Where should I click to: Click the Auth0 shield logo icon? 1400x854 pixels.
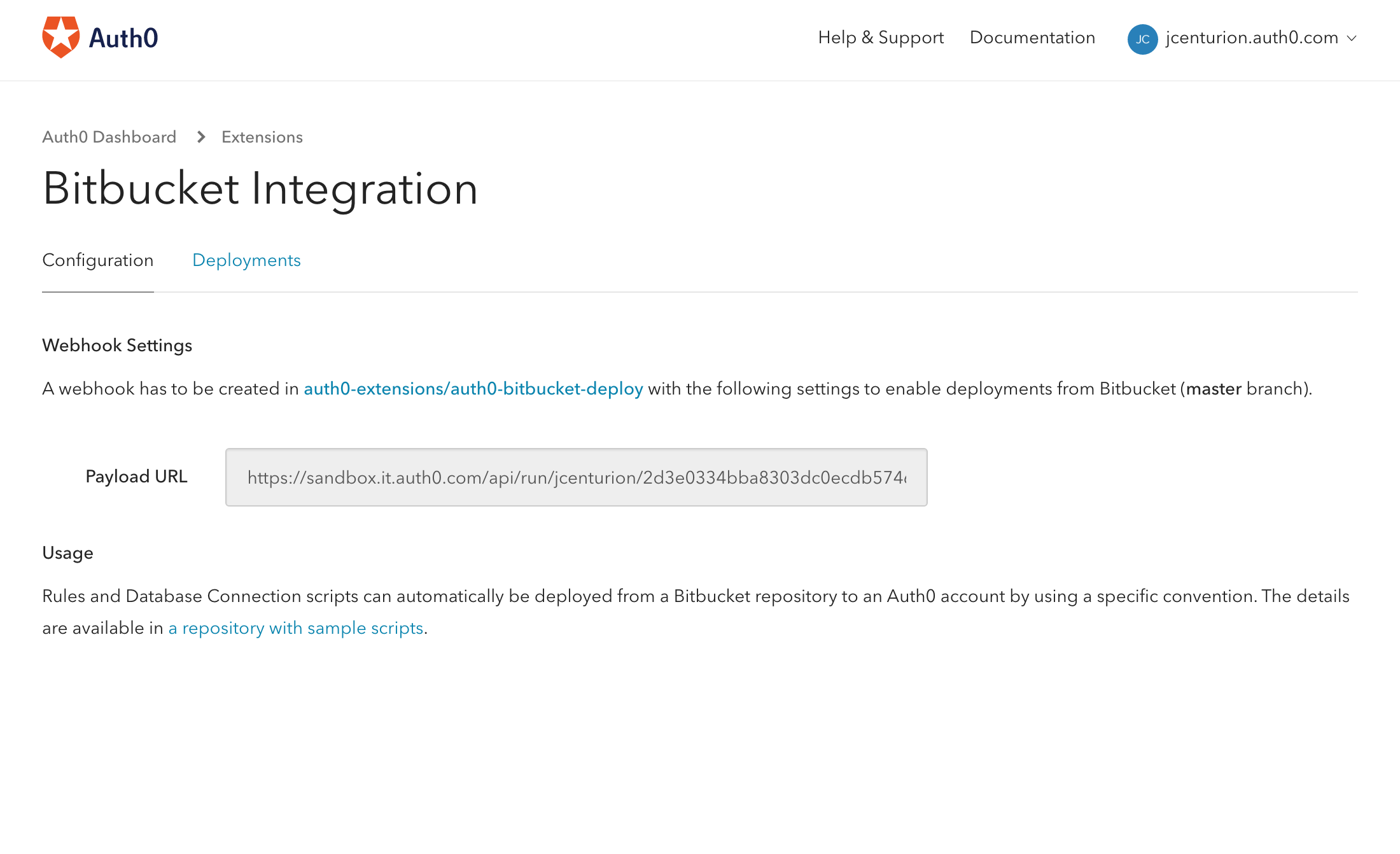[61, 37]
